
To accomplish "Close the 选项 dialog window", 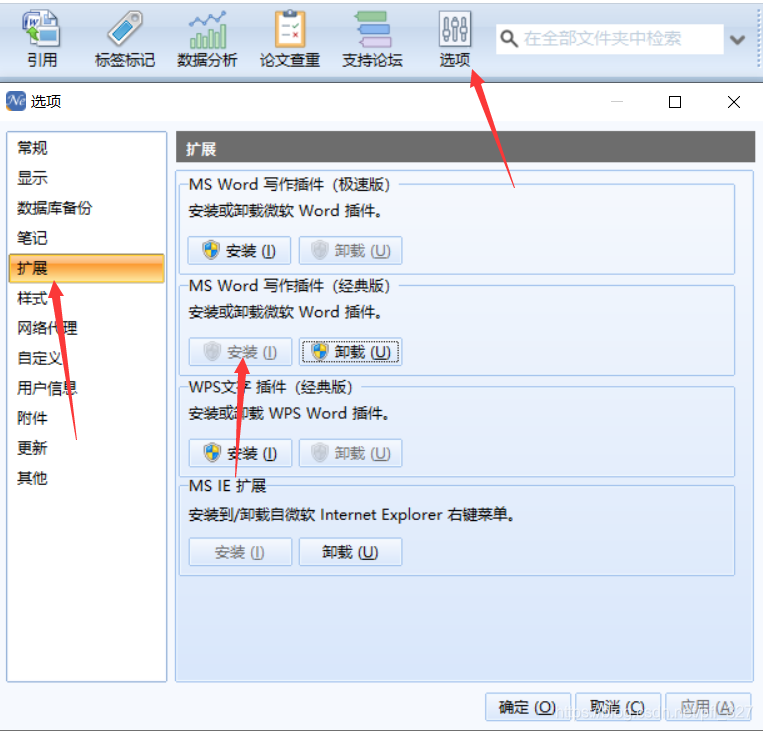I will click(734, 102).
